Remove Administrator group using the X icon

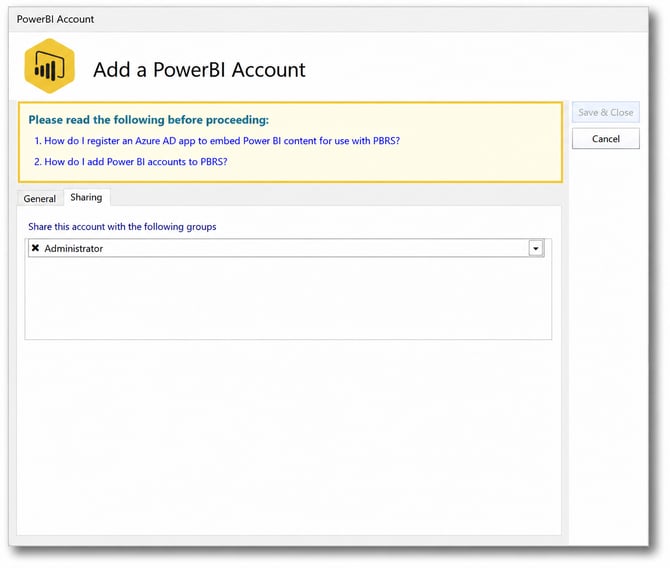tap(35, 248)
